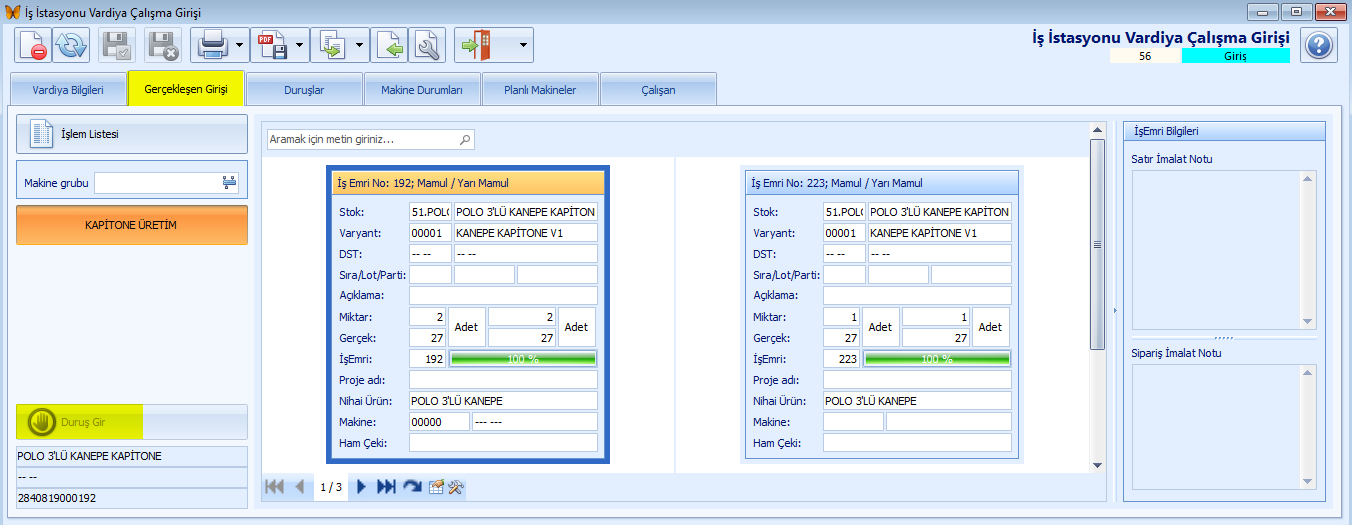Image resolution: width=1352 pixels, height=525 pixels.
Task: Click the PDF export icon
Action: pos(272,45)
